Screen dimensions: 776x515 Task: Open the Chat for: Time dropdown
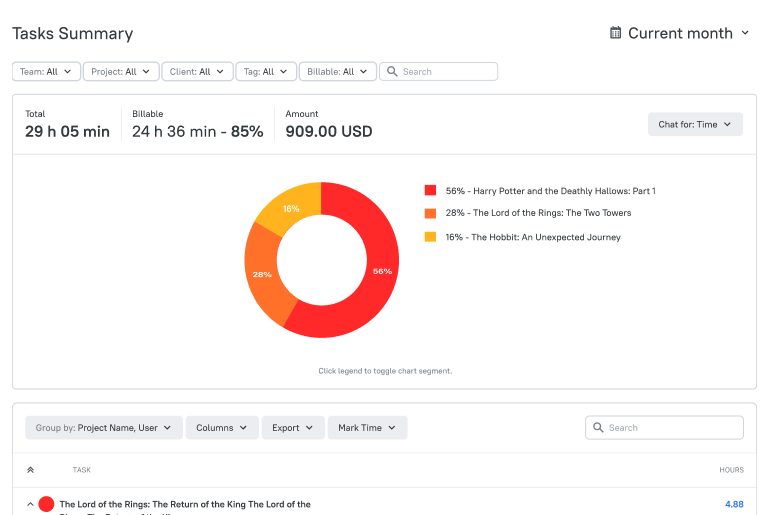(x=695, y=124)
